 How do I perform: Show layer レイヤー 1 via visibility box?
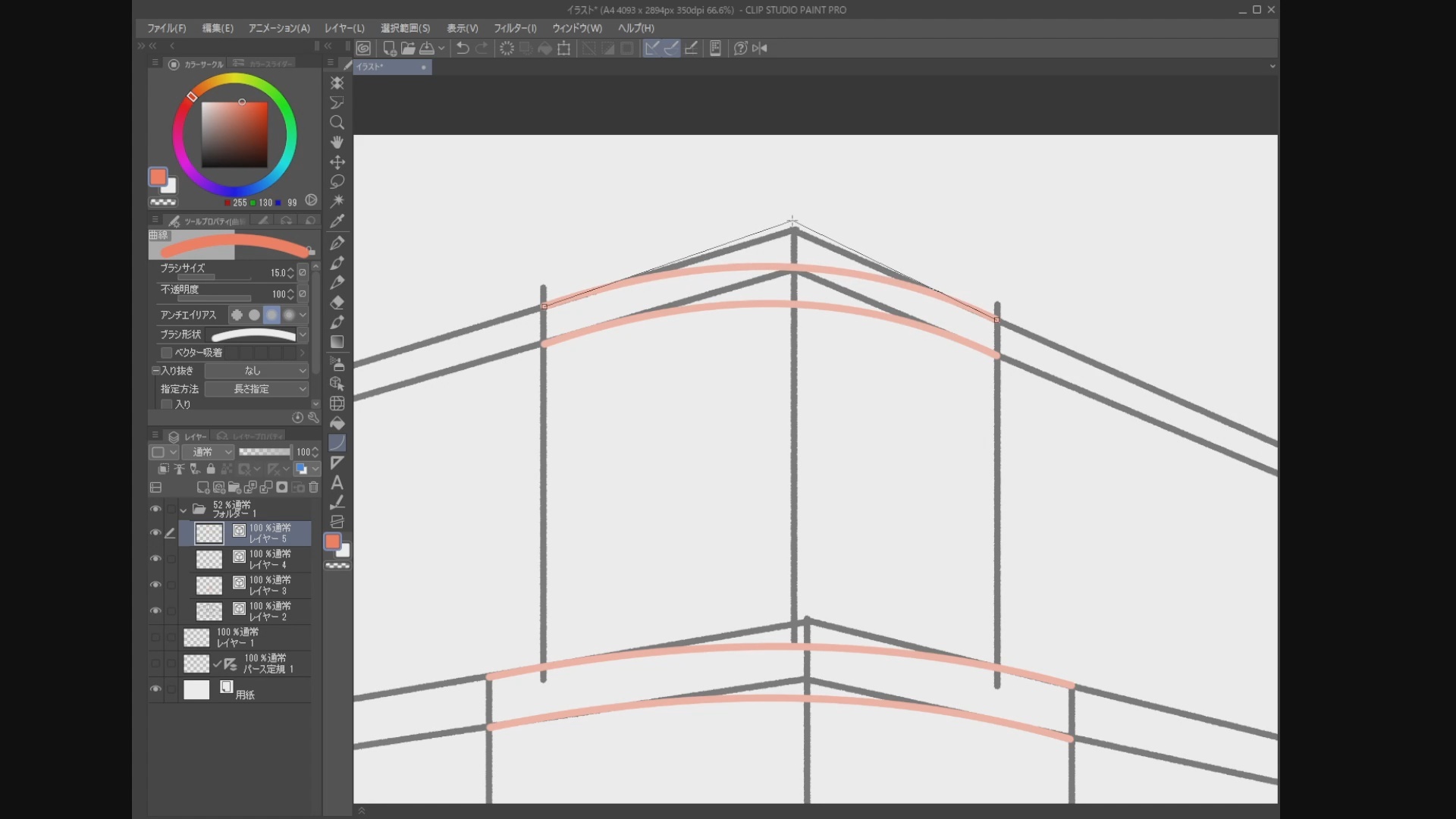[155, 638]
